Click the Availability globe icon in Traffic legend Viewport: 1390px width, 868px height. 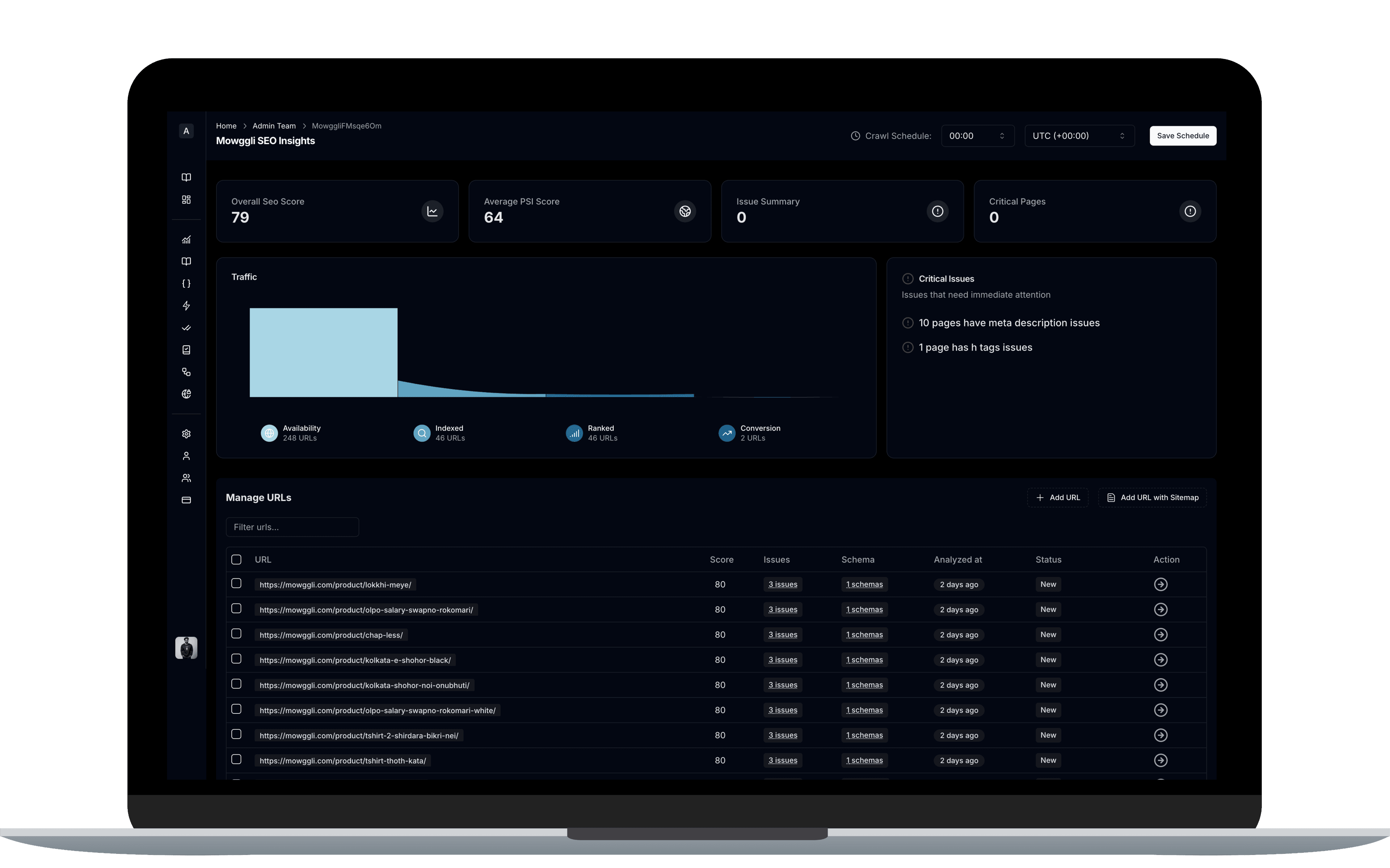pyautogui.click(x=269, y=433)
